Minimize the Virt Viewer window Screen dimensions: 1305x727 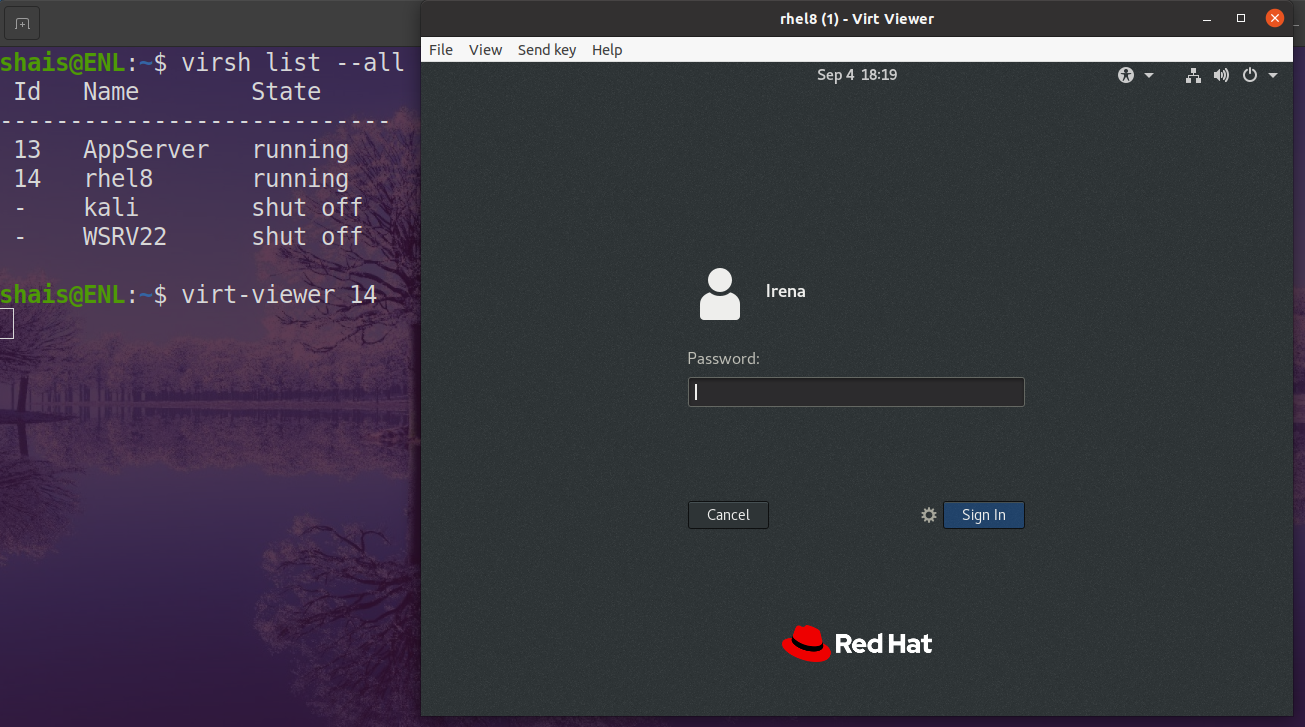click(1207, 18)
